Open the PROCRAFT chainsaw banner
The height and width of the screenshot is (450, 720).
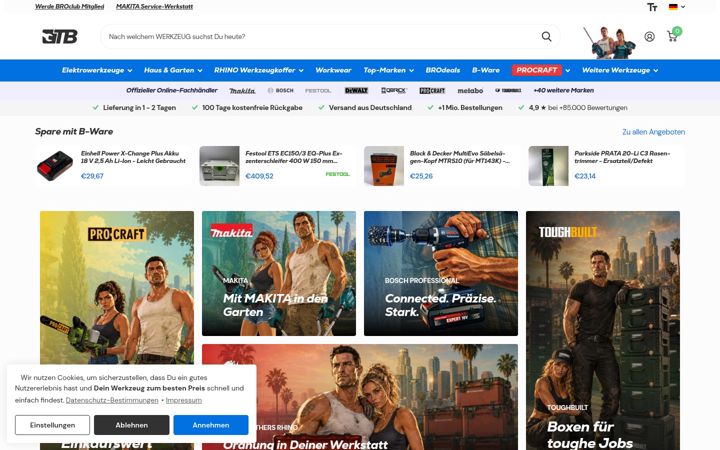point(117,287)
